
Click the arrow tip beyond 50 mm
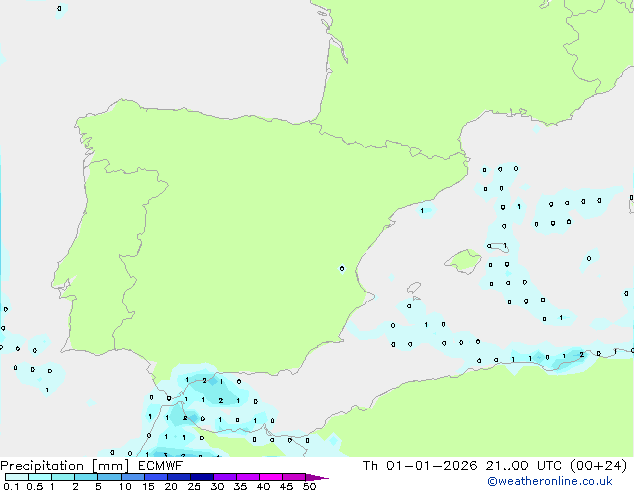pos(317,477)
